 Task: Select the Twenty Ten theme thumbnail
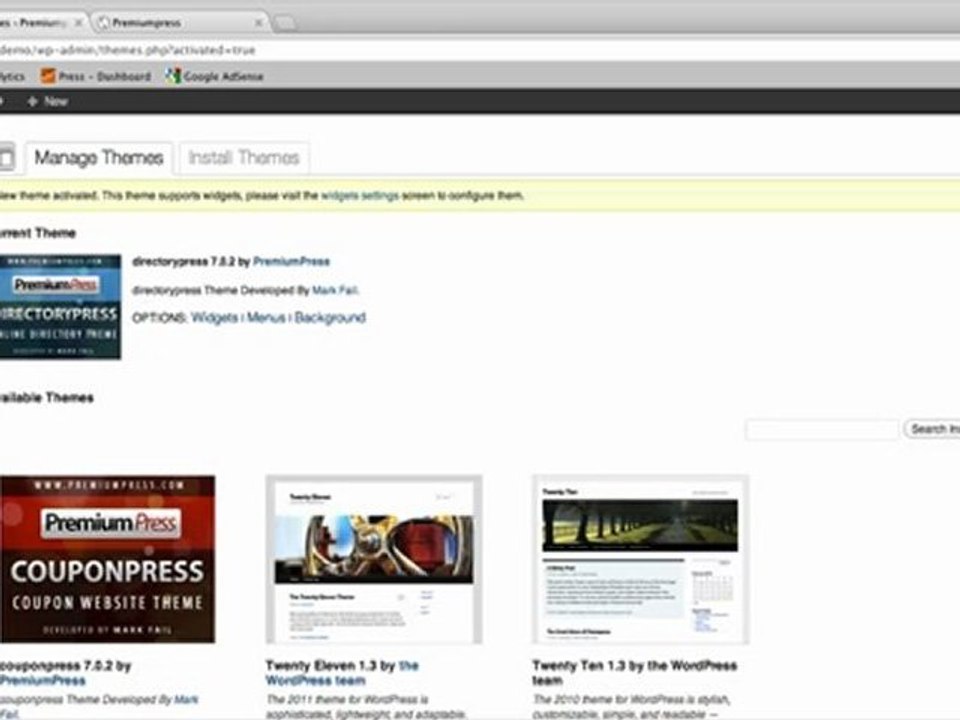(x=640, y=560)
